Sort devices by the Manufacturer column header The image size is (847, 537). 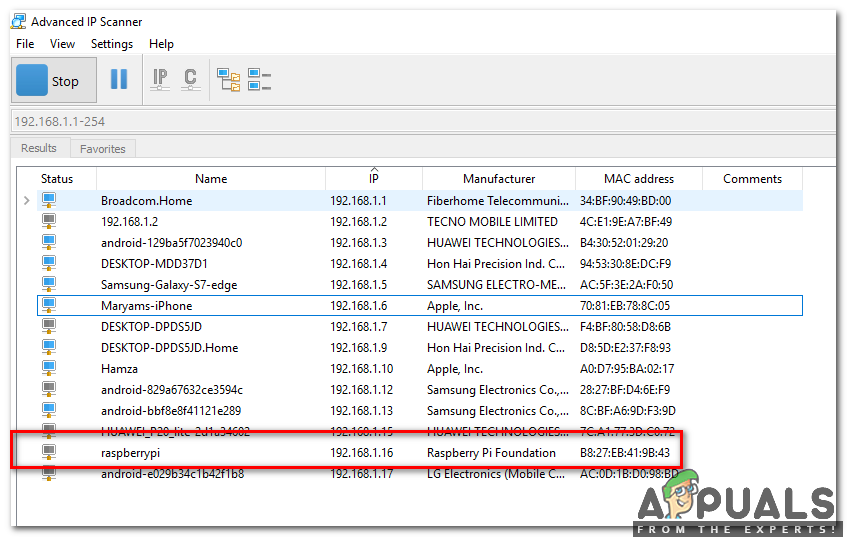click(498, 179)
